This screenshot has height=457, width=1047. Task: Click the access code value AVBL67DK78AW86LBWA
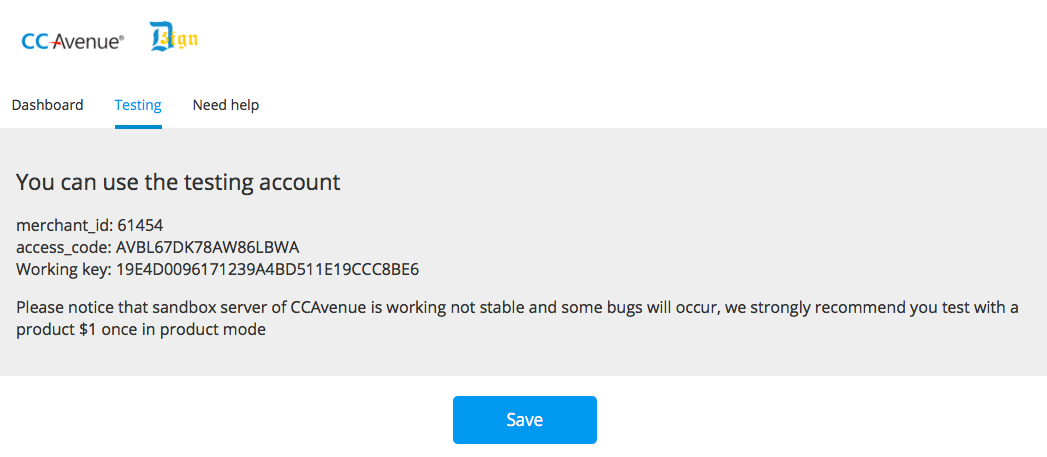tap(208, 247)
